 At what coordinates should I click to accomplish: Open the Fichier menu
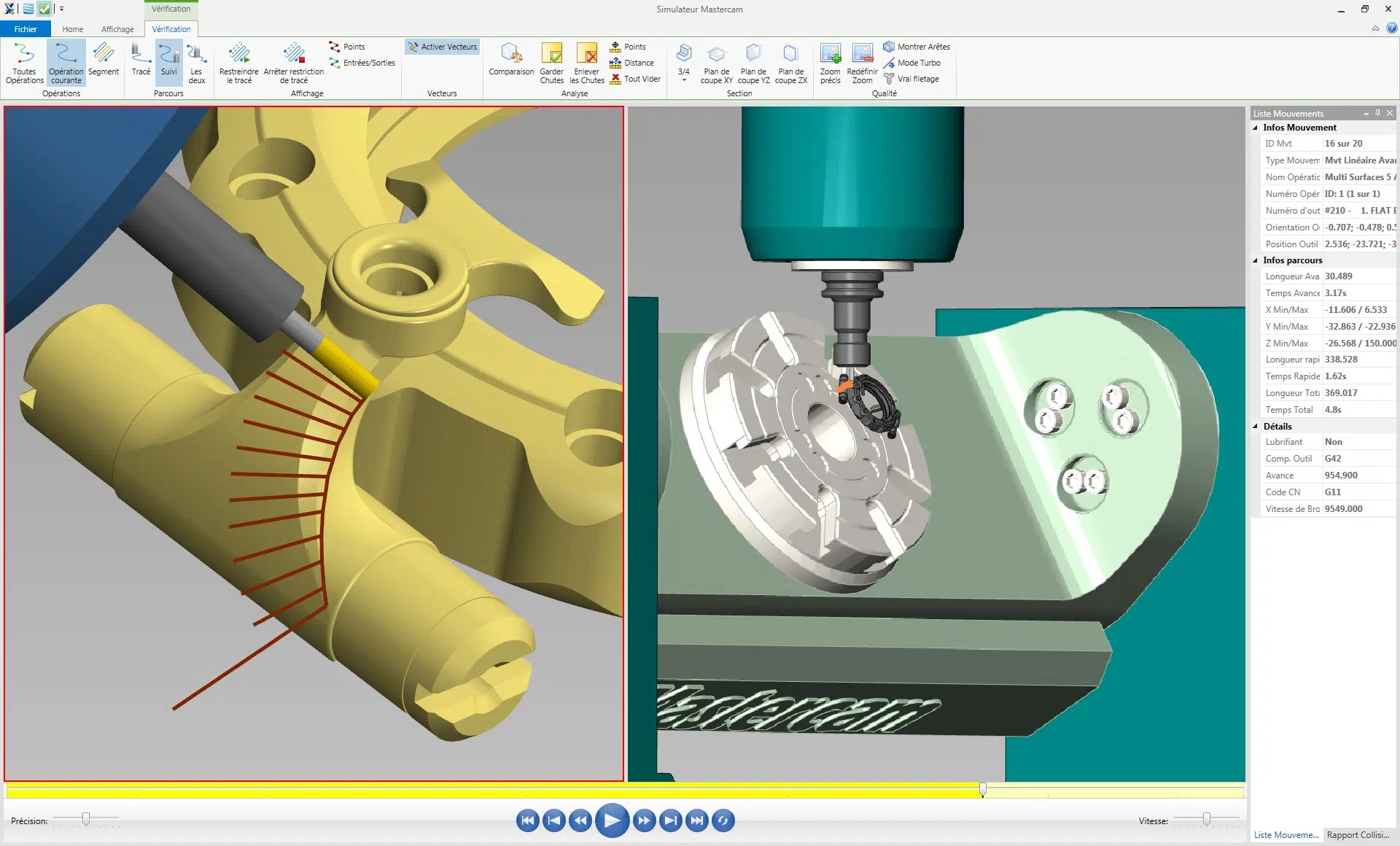click(26, 29)
